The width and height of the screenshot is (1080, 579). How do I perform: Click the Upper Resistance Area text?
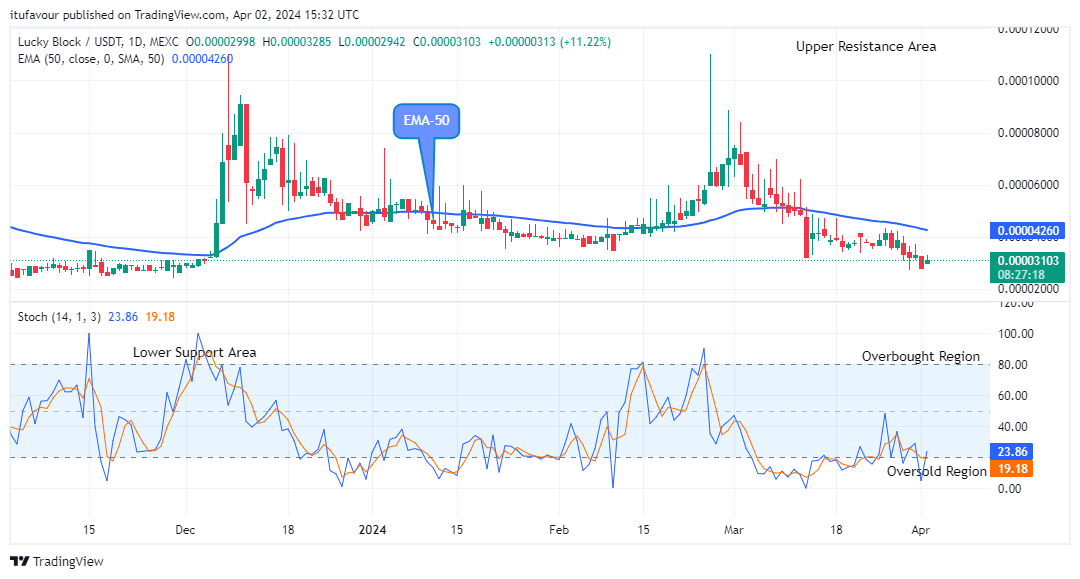(x=866, y=46)
